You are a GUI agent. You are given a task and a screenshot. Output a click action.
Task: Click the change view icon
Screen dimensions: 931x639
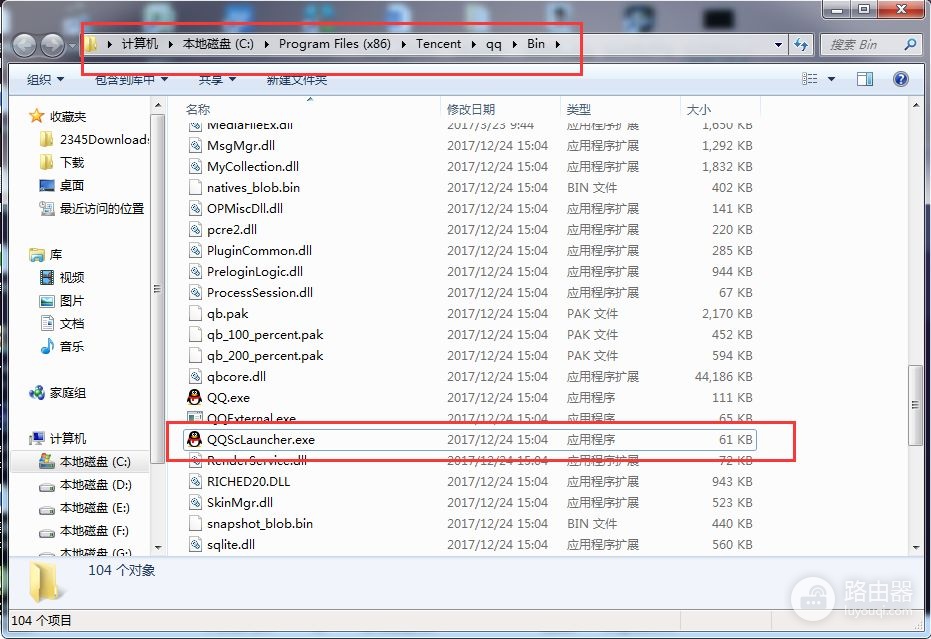point(809,79)
